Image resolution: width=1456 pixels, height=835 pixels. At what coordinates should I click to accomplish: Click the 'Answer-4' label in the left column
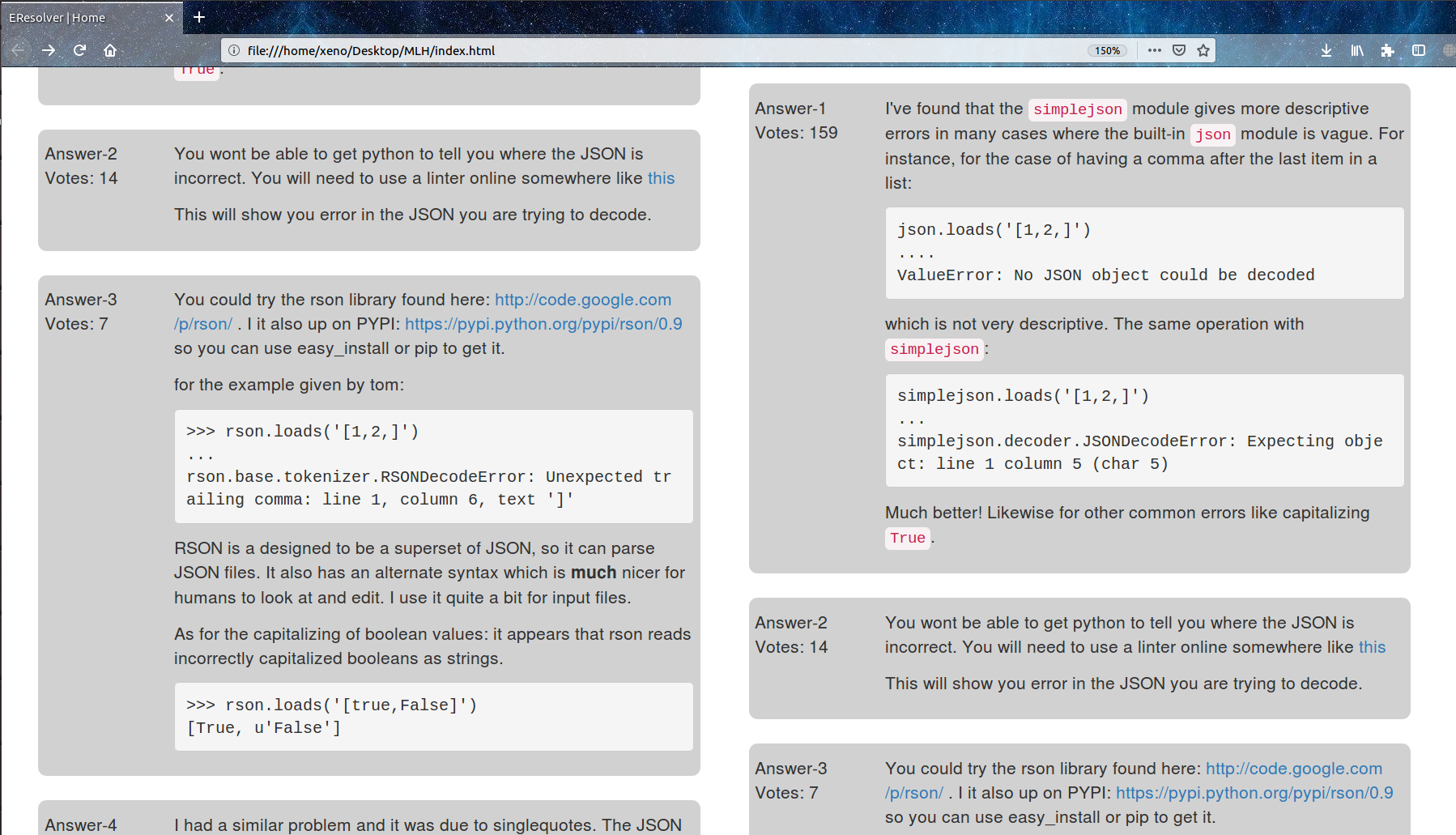[81, 825]
